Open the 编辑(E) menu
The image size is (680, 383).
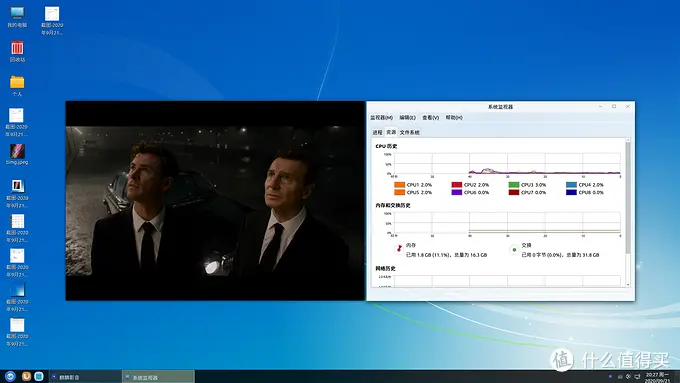coord(407,118)
